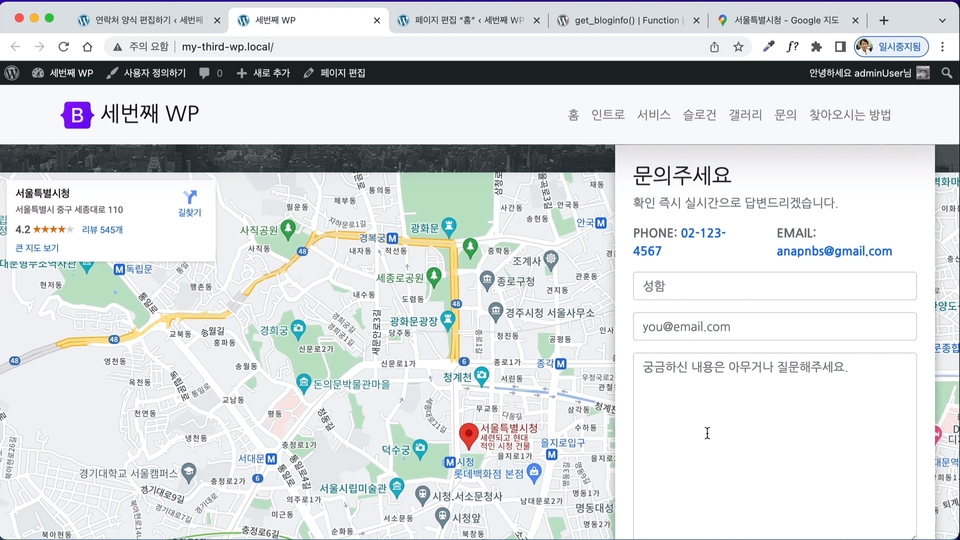This screenshot has height=540, width=960.
Task: Toggle the browser side panel
Action: tap(840, 47)
